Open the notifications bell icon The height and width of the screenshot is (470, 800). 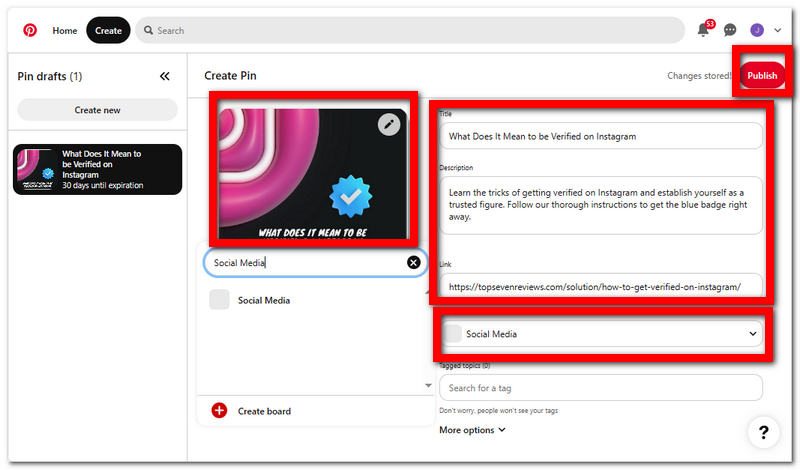tap(703, 31)
